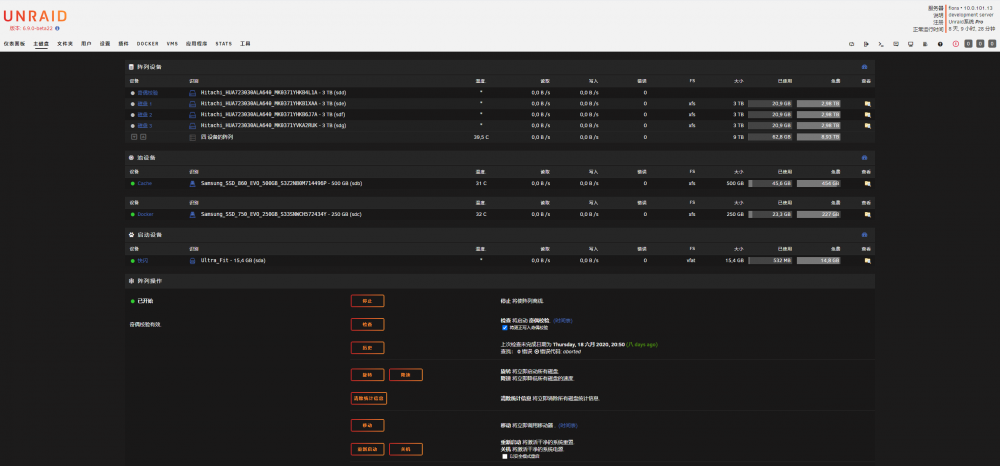Click the 旋转 spin up button
The height and width of the screenshot is (466, 1000).
[367, 375]
